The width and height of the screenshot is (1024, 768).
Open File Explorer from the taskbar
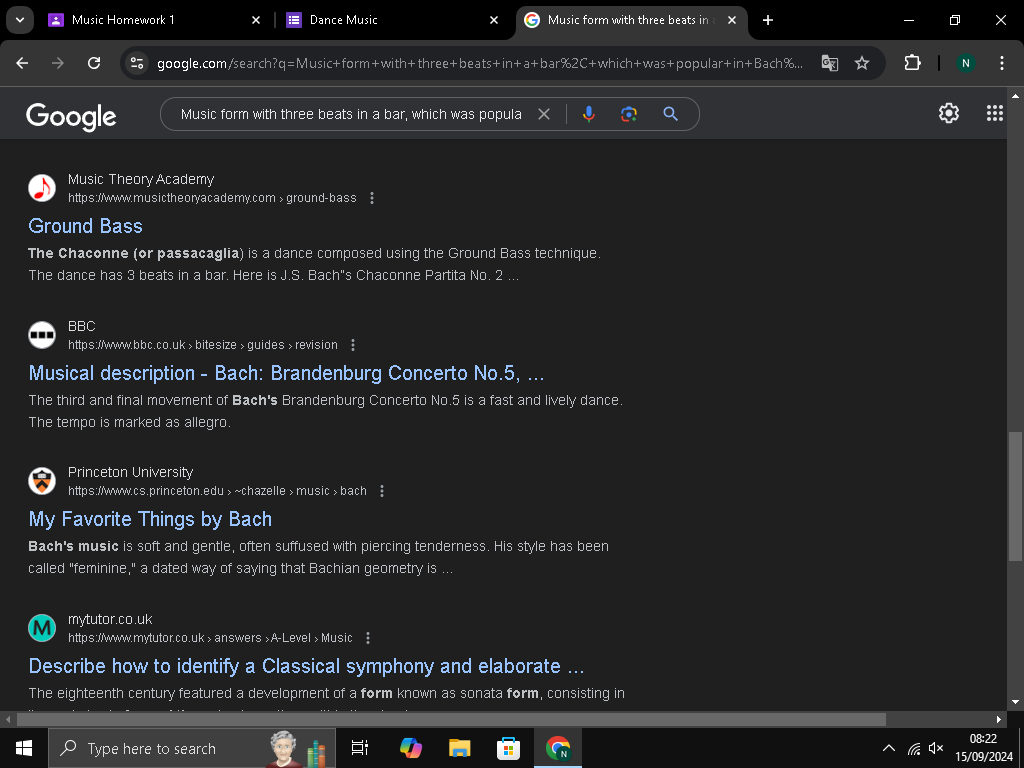coord(460,748)
